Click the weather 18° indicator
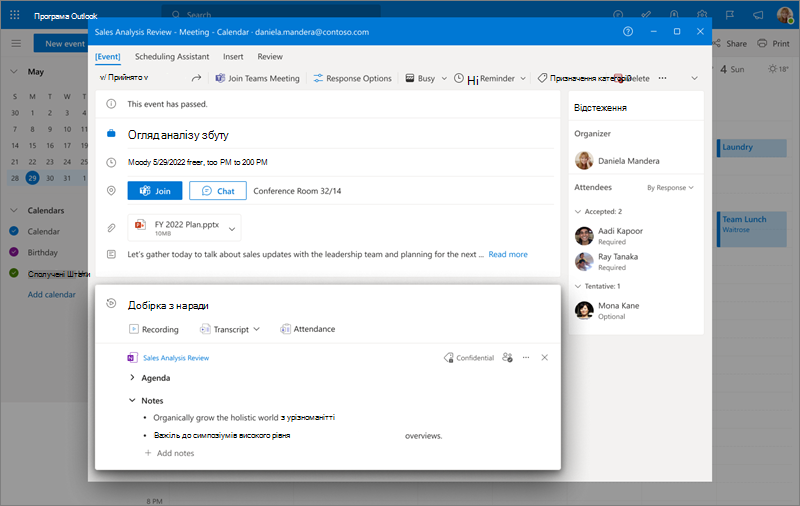This screenshot has height=506, width=800. coord(779,69)
